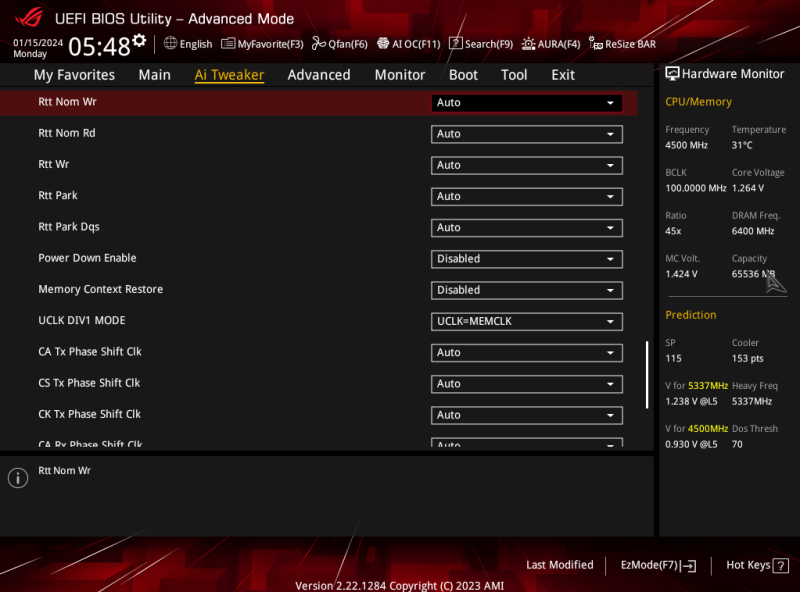This screenshot has height=592, width=800.
Task: Click the Hot Keys question mark icon
Action: 781,565
